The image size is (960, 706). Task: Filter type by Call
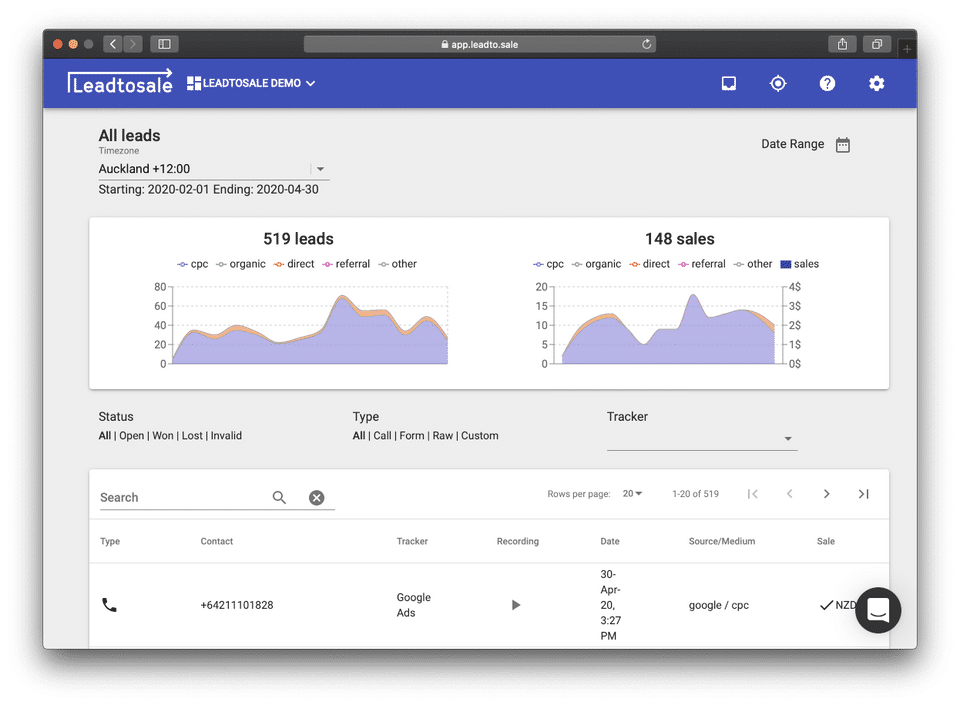click(382, 435)
